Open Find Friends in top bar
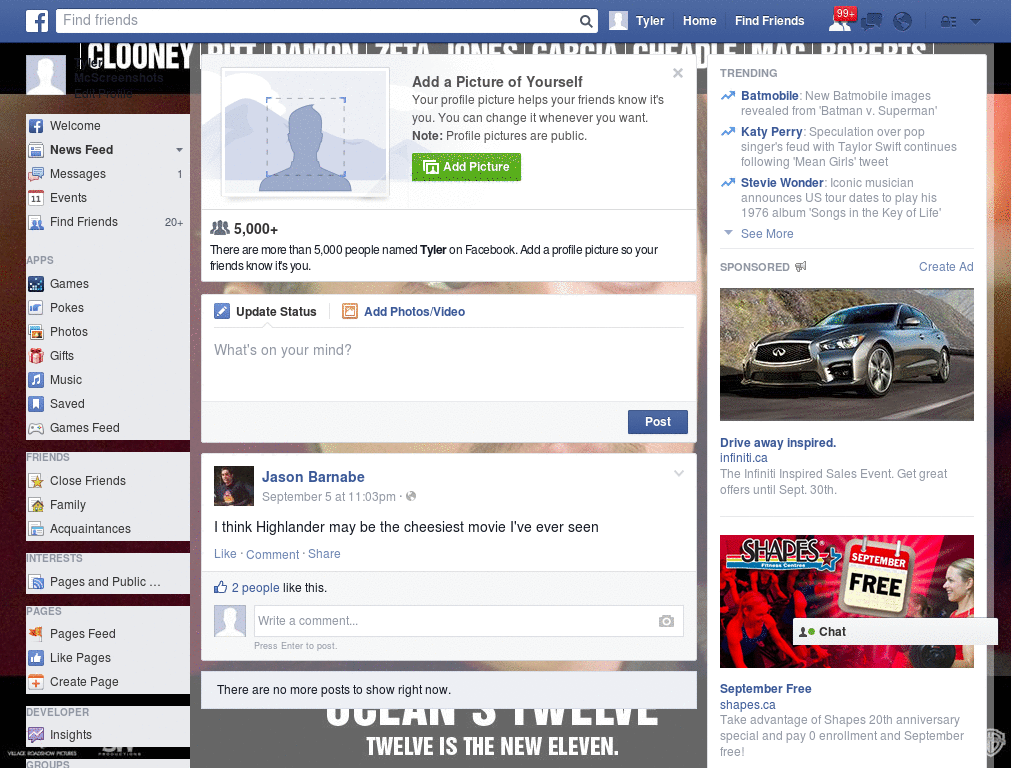The width and height of the screenshot is (1024, 768). pos(769,21)
